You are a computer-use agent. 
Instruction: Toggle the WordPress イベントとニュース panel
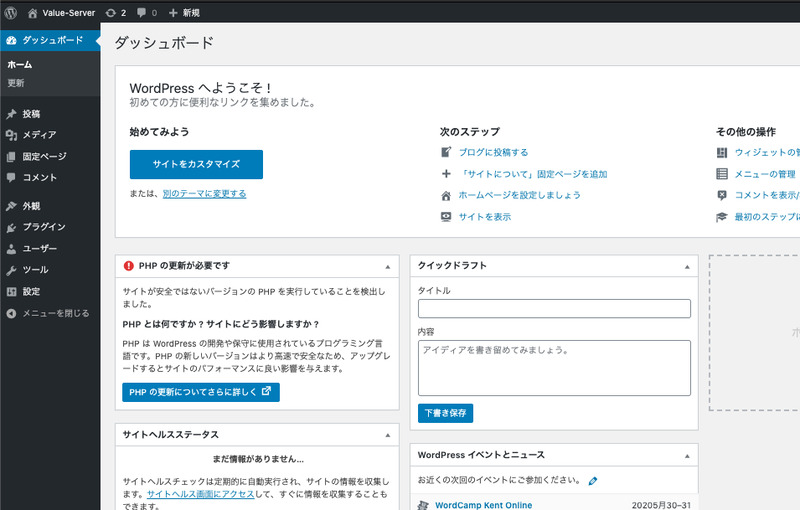coord(685,456)
